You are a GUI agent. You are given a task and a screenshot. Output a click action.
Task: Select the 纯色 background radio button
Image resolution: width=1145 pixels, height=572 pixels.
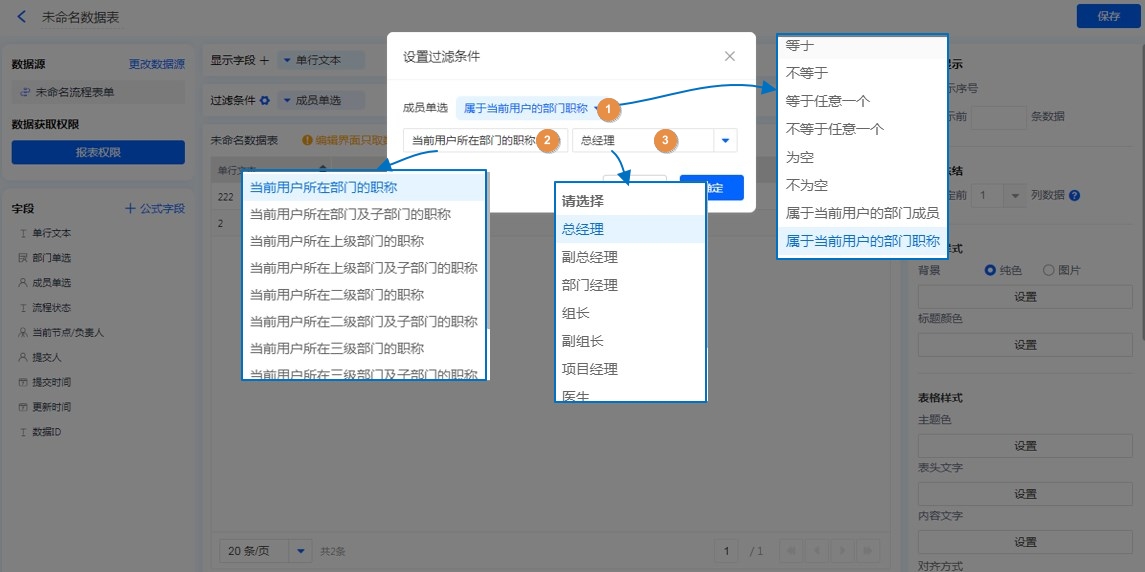(991, 270)
